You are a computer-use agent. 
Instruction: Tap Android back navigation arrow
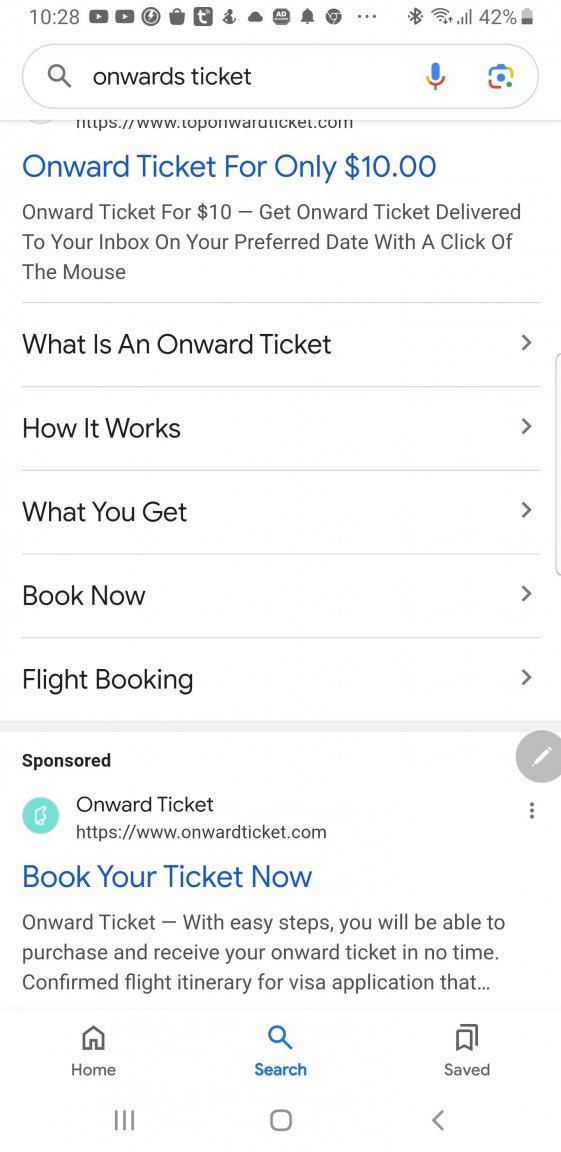click(438, 1120)
